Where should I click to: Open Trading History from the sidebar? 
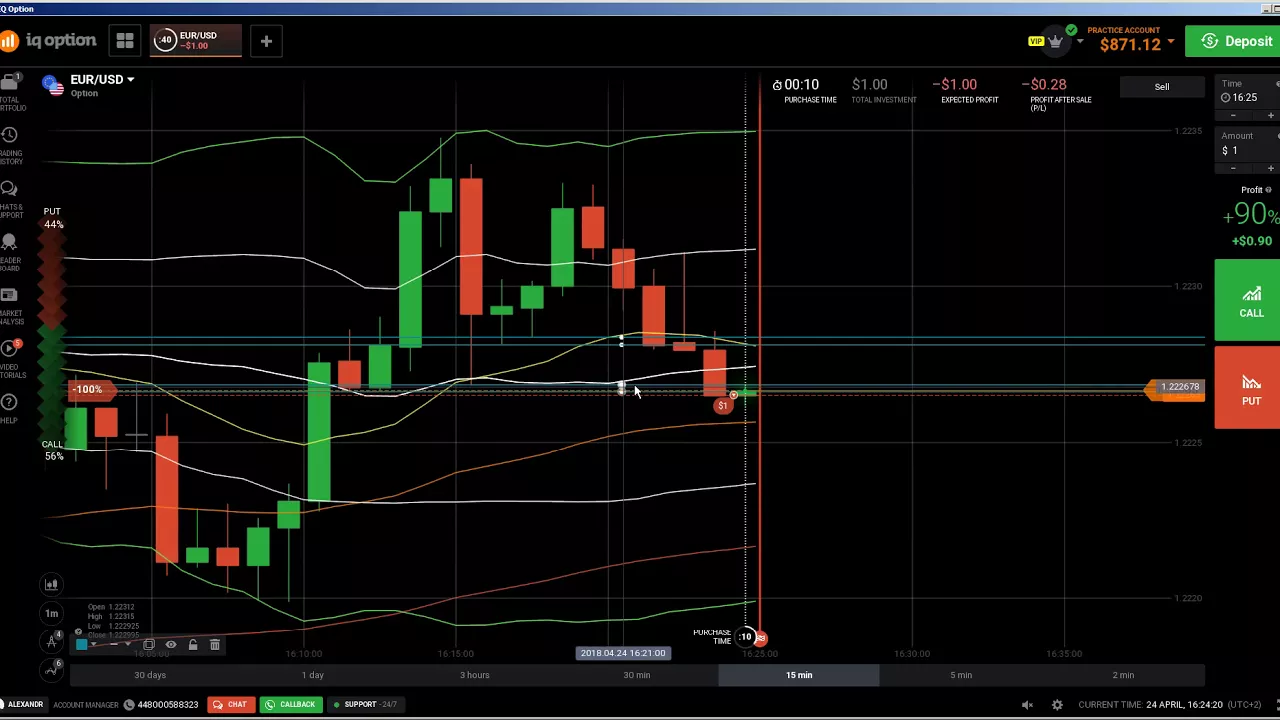click(x=9, y=144)
